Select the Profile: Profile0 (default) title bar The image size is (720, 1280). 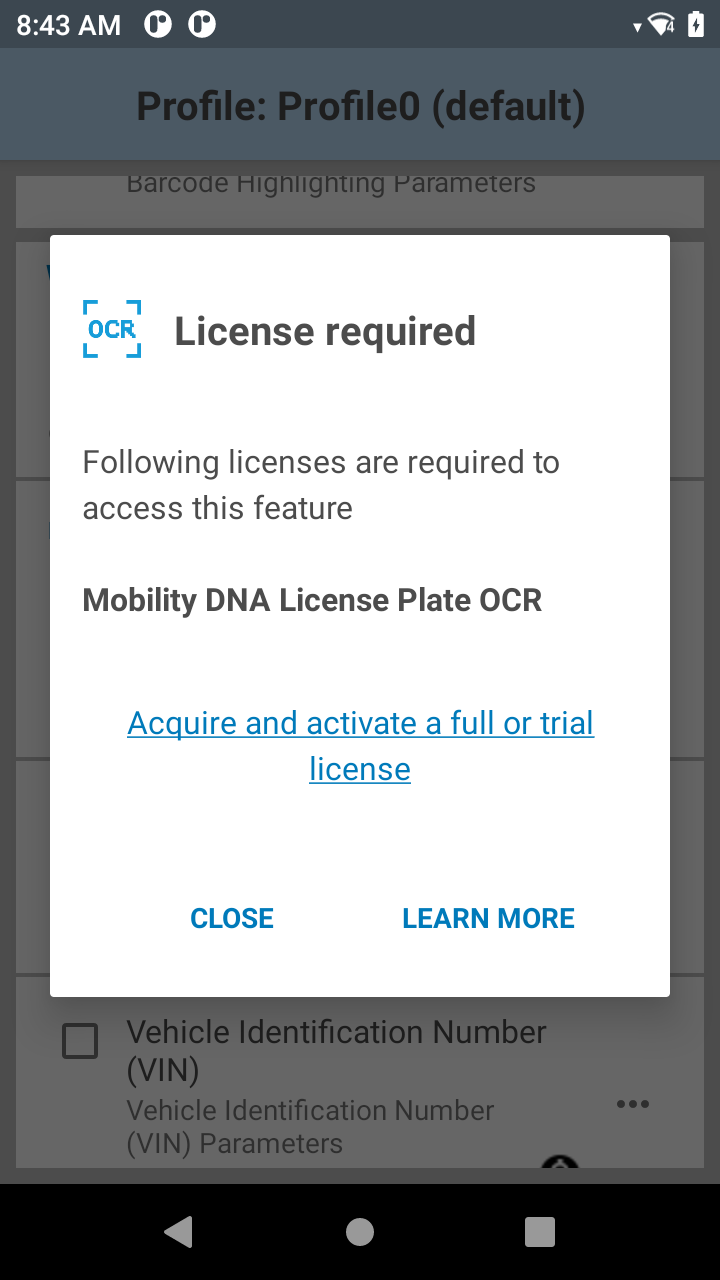360,105
